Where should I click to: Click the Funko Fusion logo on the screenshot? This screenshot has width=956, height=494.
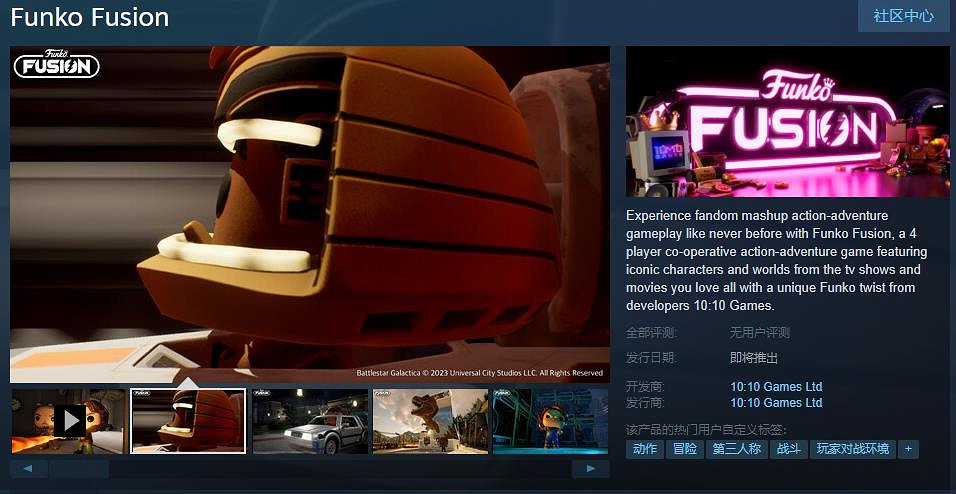click(57, 65)
